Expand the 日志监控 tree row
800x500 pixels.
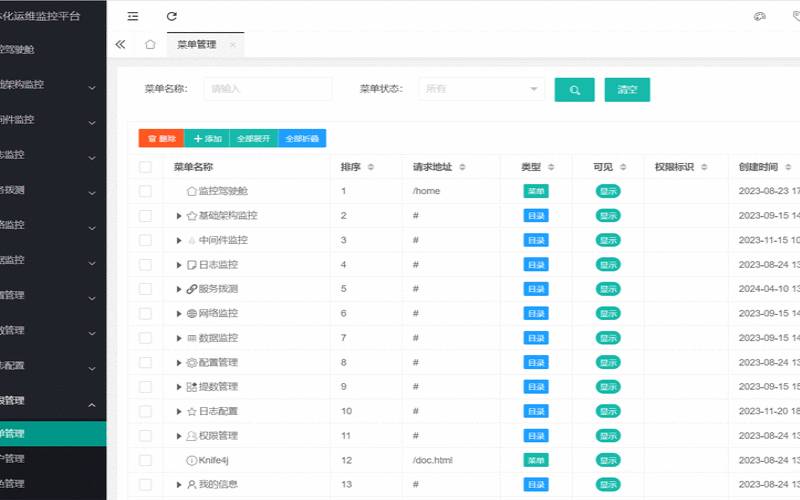179,265
